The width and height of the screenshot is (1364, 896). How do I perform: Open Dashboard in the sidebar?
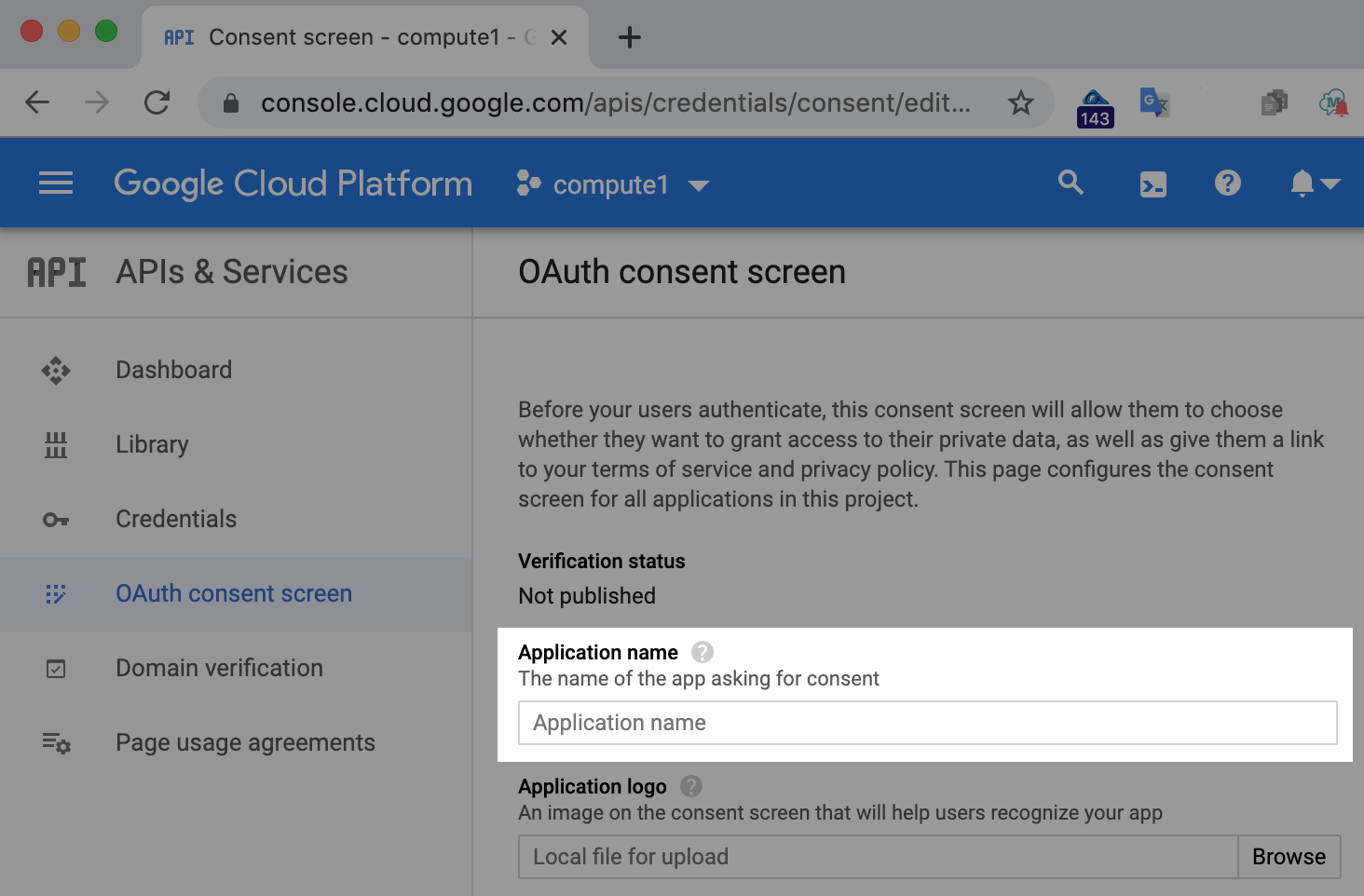pyautogui.click(x=173, y=370)
